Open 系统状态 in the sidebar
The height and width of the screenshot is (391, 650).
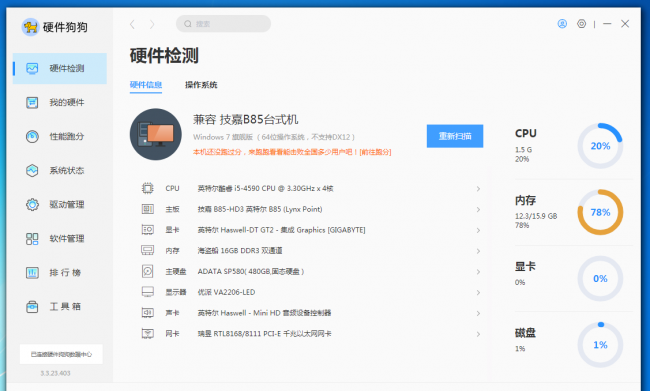(x=60, y=170)
